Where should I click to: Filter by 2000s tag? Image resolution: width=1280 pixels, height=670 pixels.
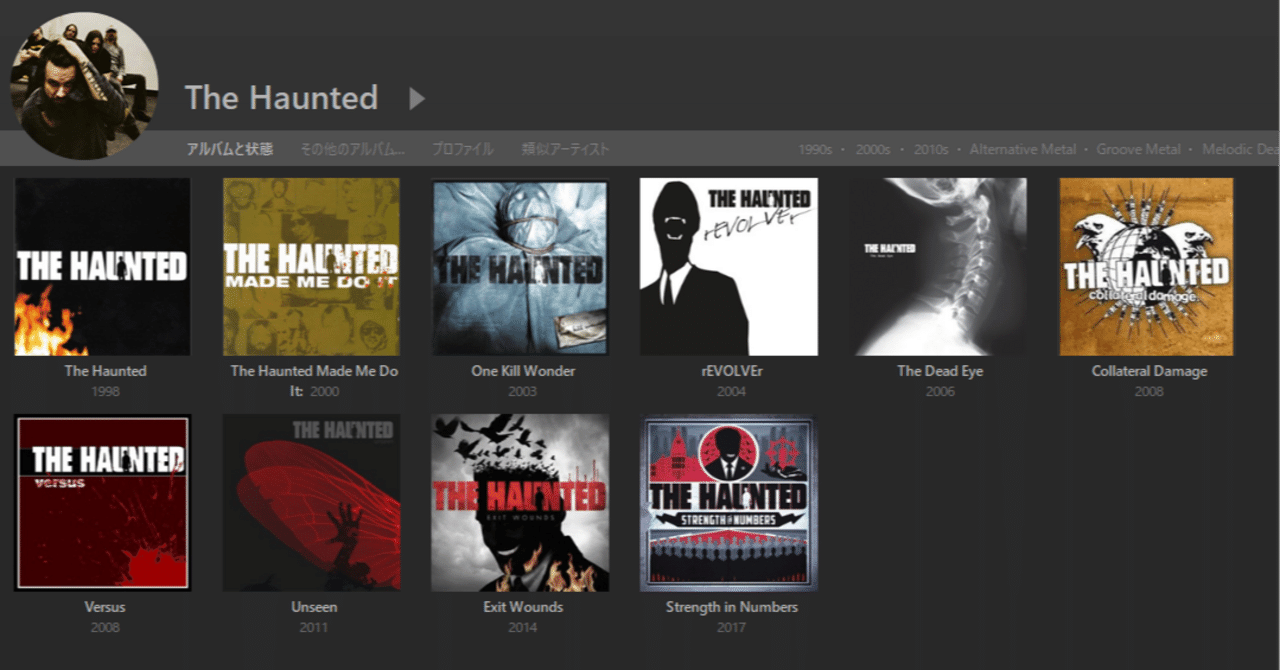tap(873, 149)
